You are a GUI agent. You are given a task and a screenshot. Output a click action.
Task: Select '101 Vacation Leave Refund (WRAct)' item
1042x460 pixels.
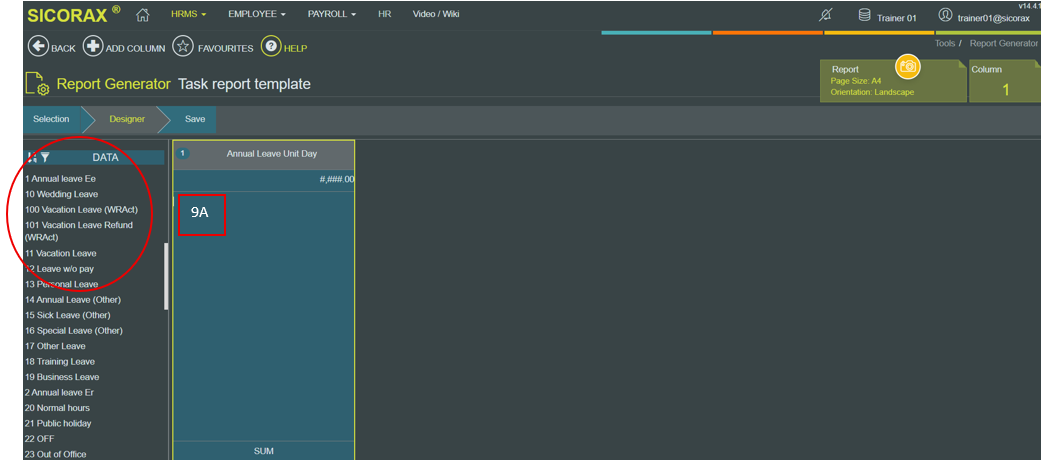pyautogui.click(x=79, y=231)
